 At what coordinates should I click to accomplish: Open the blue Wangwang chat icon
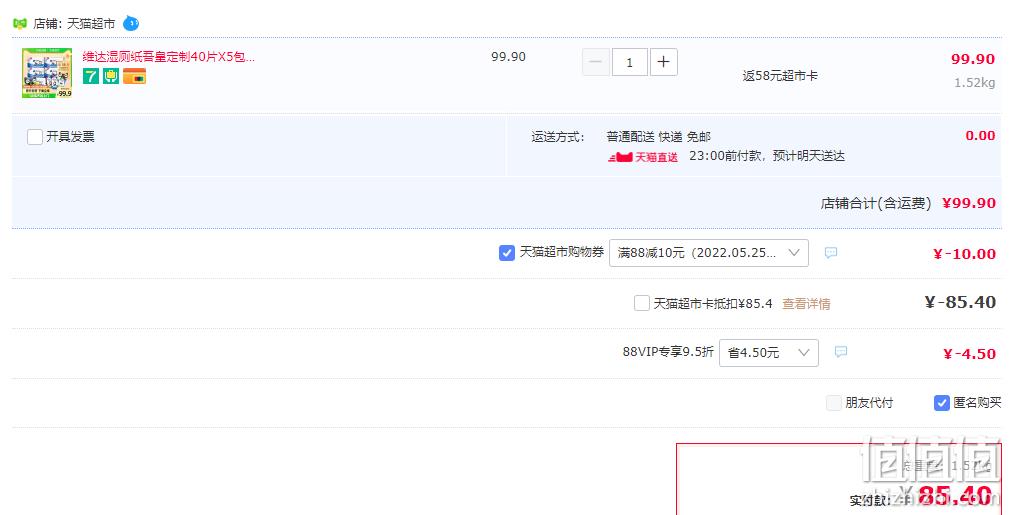(131, 24)
